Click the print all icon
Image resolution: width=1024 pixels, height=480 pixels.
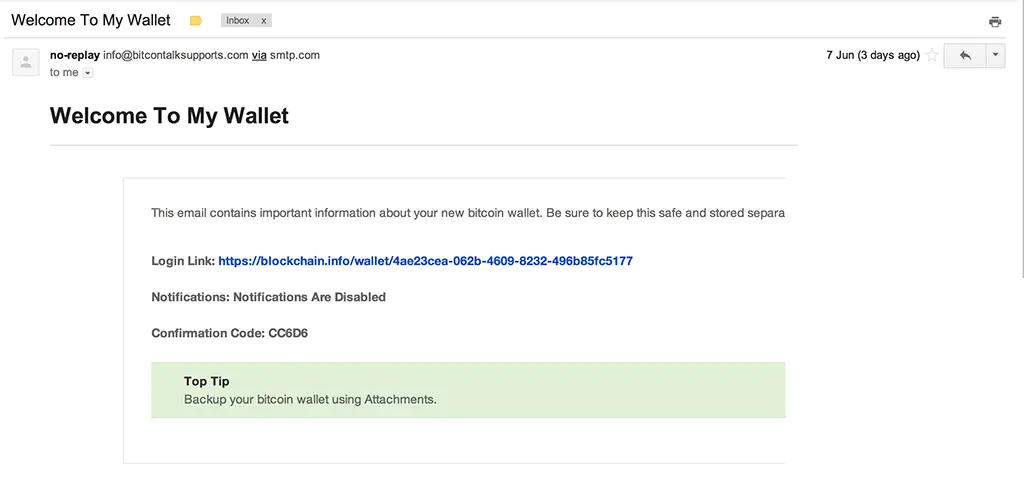coord(995,22)
